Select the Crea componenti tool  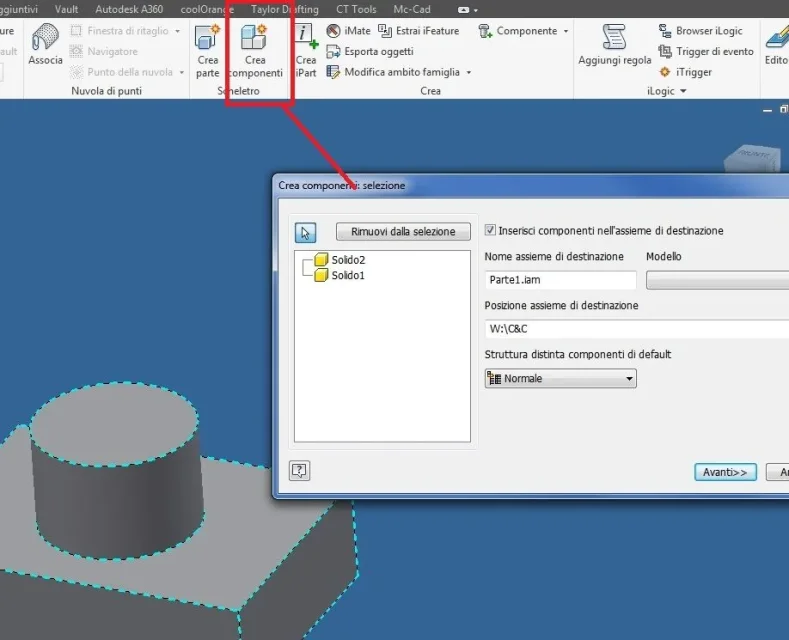255,51
